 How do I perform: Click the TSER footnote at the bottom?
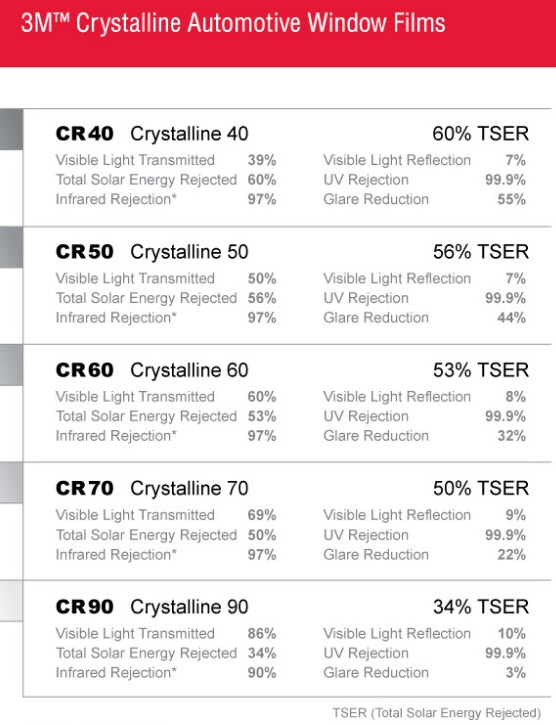437,713
